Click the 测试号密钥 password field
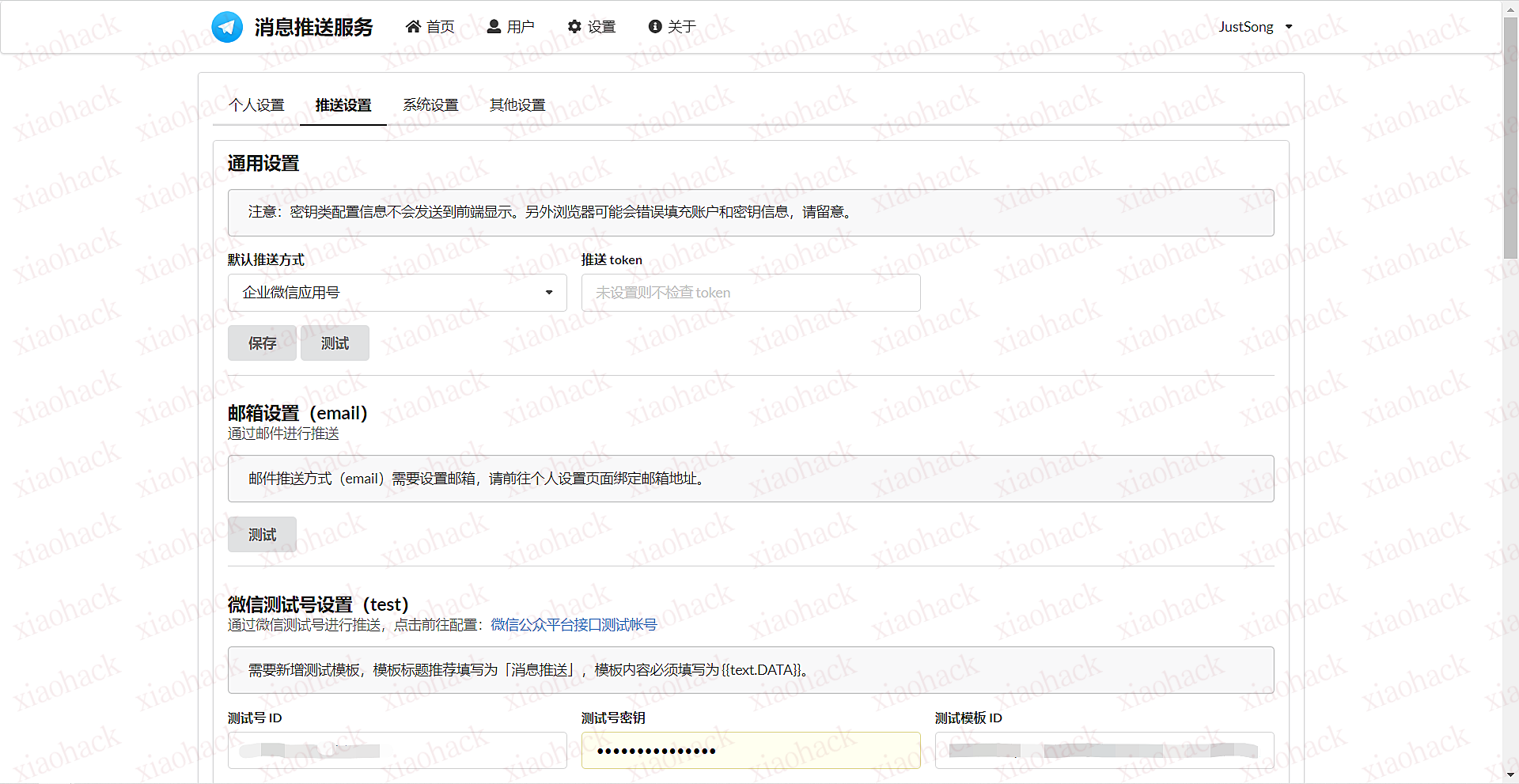 tap(750, 750)
